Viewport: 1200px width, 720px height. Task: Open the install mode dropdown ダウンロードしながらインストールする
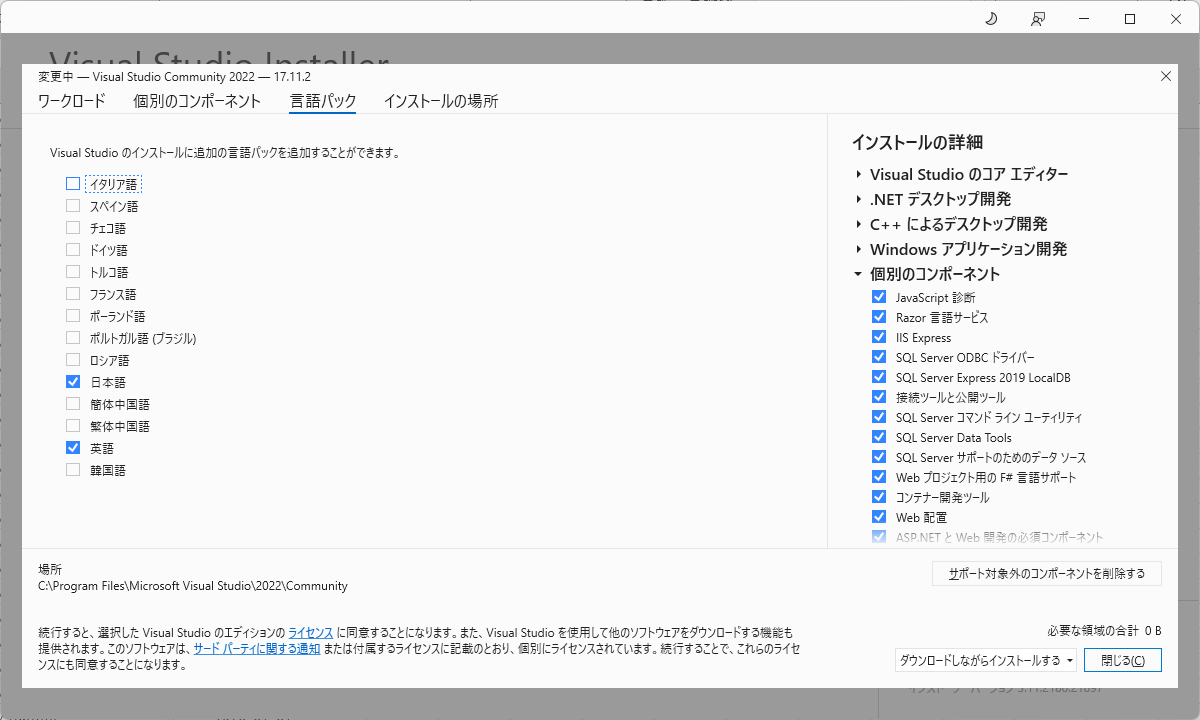pyautogui.click(x=986, y=660)
